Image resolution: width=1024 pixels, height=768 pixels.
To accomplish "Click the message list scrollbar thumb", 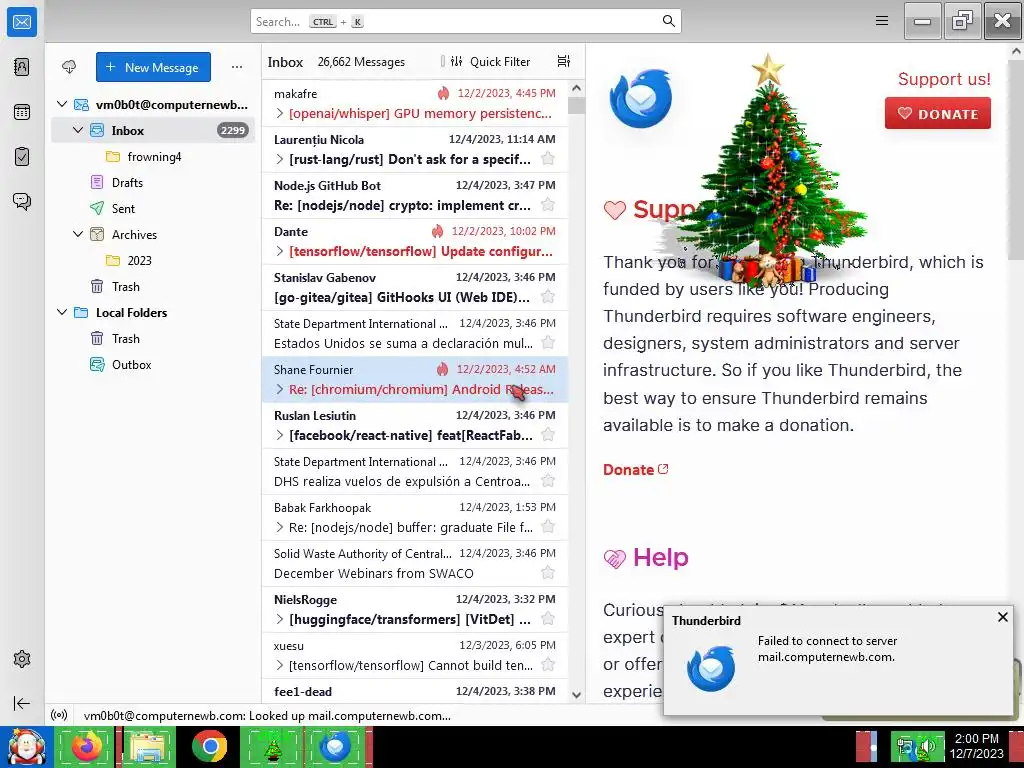I will 576,105.
